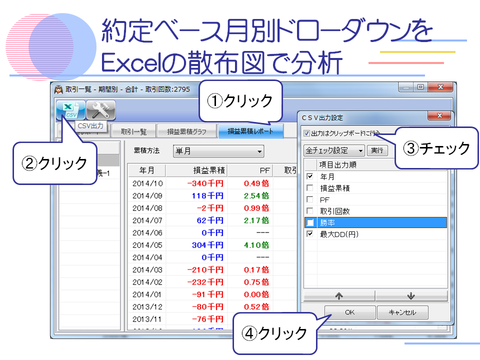Close the CSV出力設定 dialog
This screenshot has height=360, width=480.
(439, 116)
